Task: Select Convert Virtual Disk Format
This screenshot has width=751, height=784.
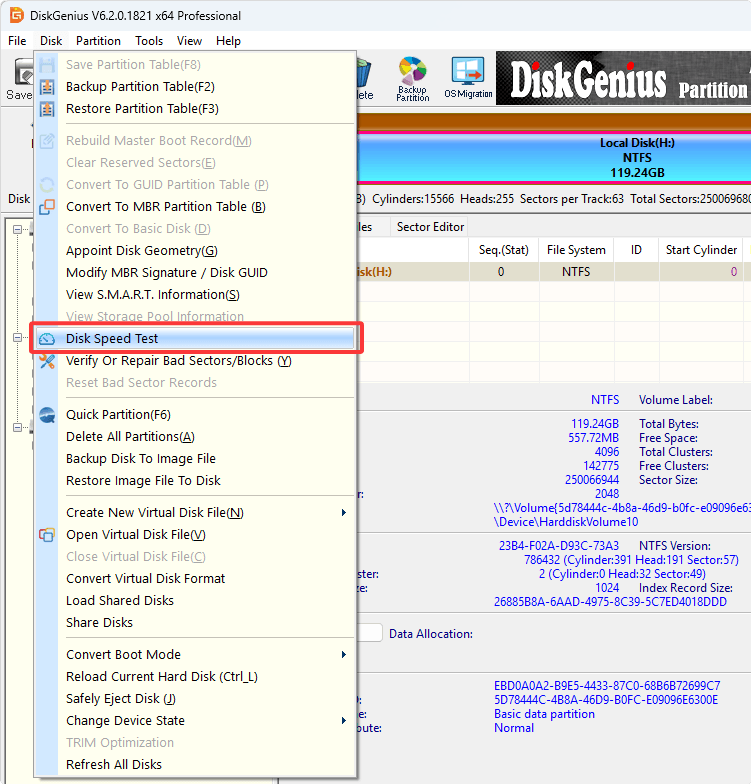Action: coord(196,578)
